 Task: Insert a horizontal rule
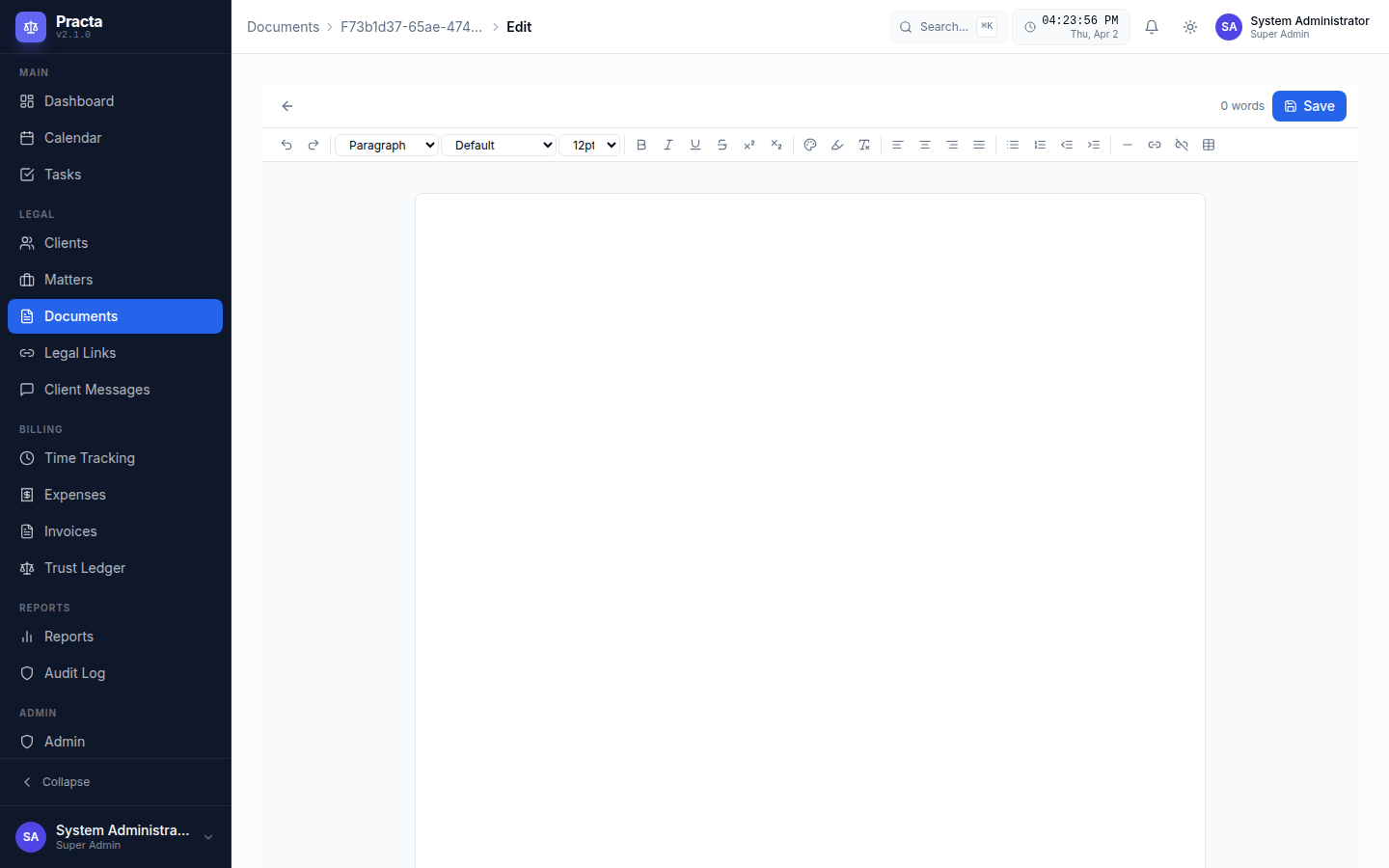click(1128, 145)
